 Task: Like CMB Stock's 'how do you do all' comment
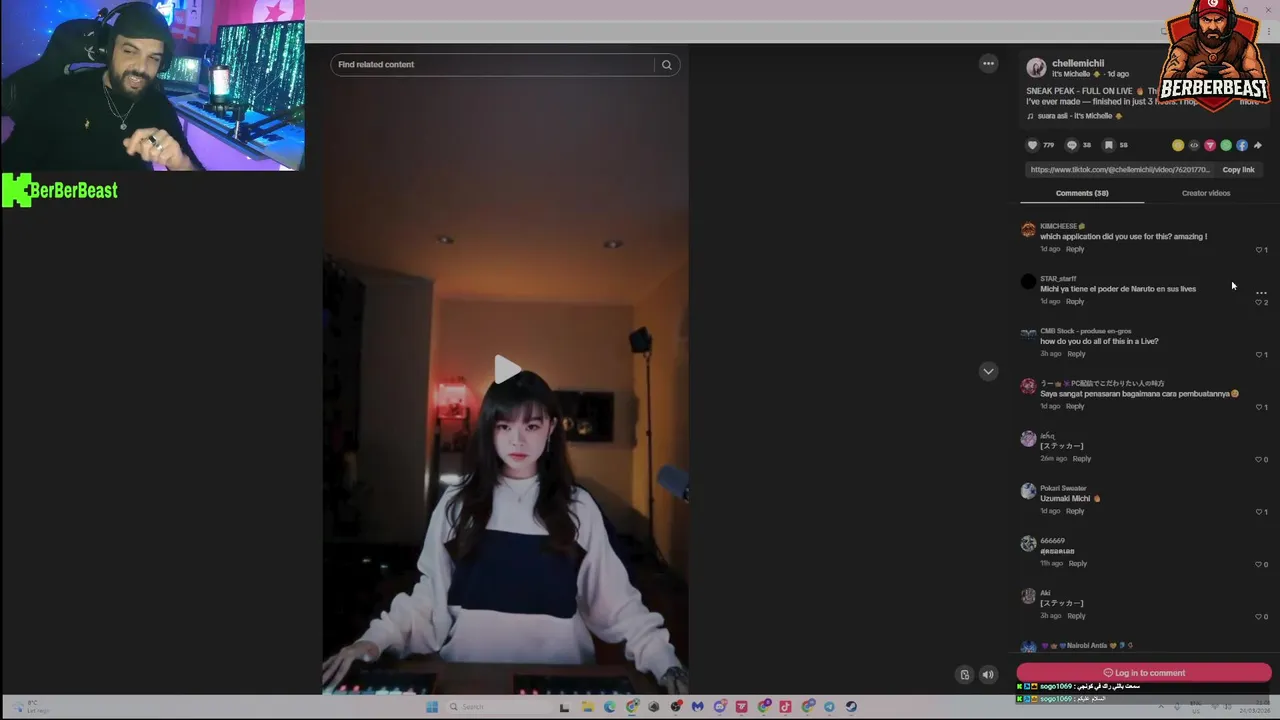coord(1261,354)
